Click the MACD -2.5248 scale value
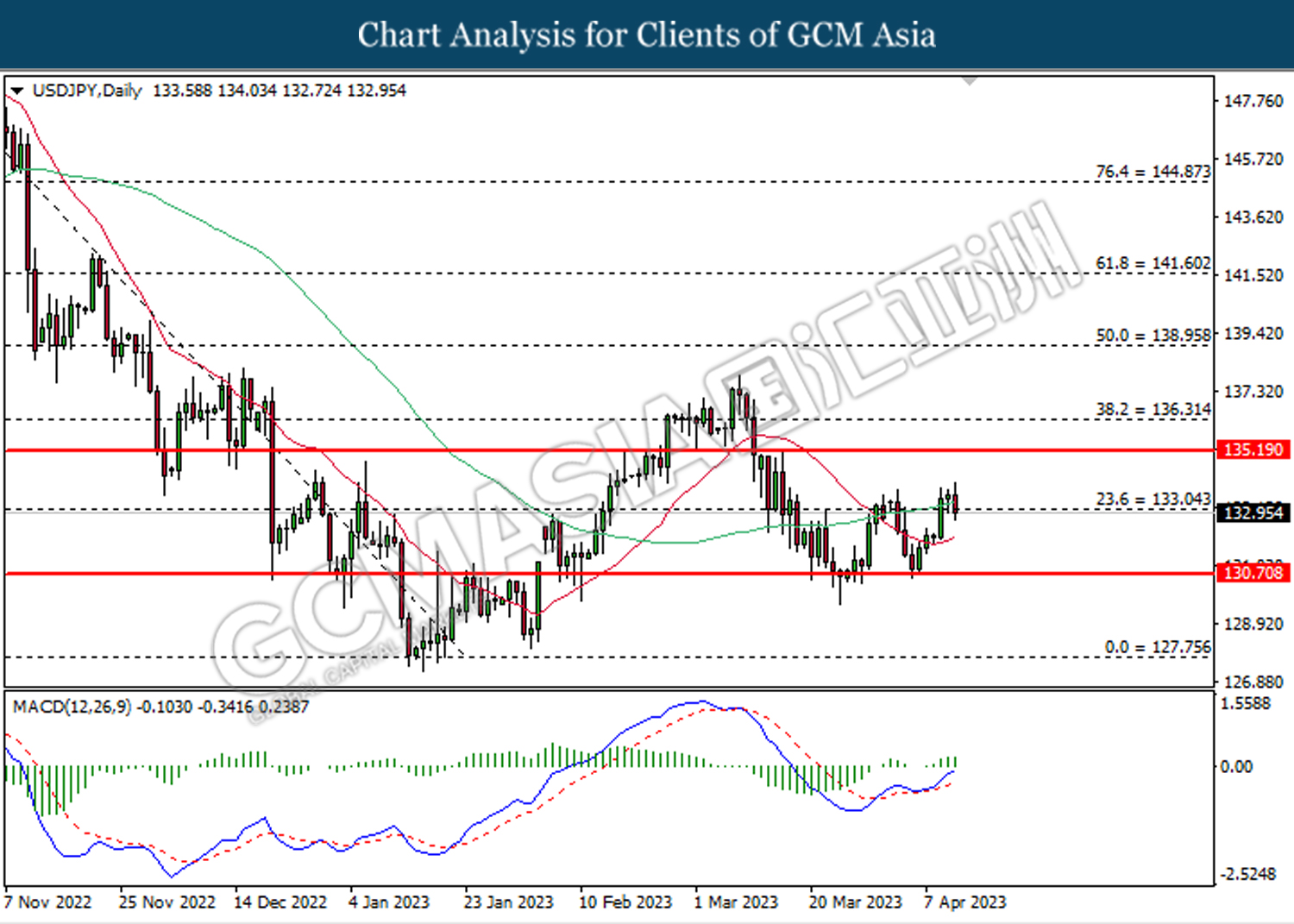Viewport: 1294px width, 924px height. pyautogui.click(x=1247, y=874)
